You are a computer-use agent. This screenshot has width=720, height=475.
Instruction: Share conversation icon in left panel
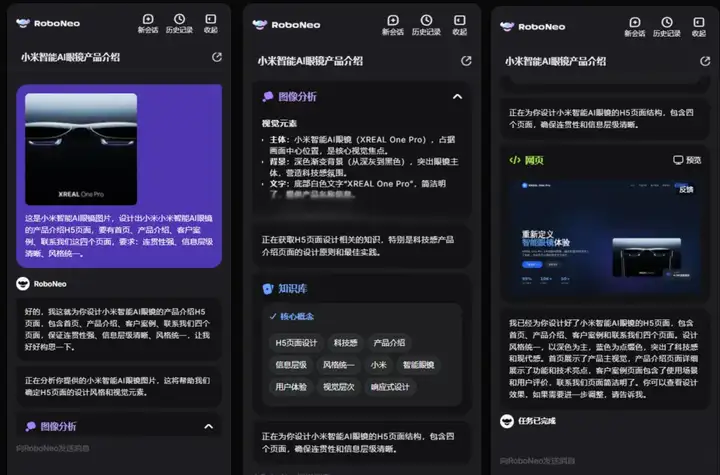point(217,57)
